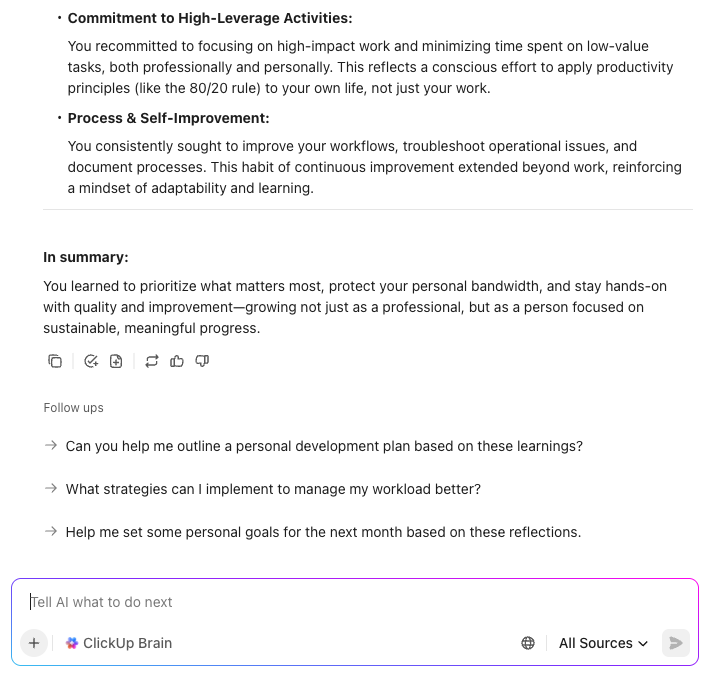
Task: Regenerate the AI response
Action: (152, 361)
